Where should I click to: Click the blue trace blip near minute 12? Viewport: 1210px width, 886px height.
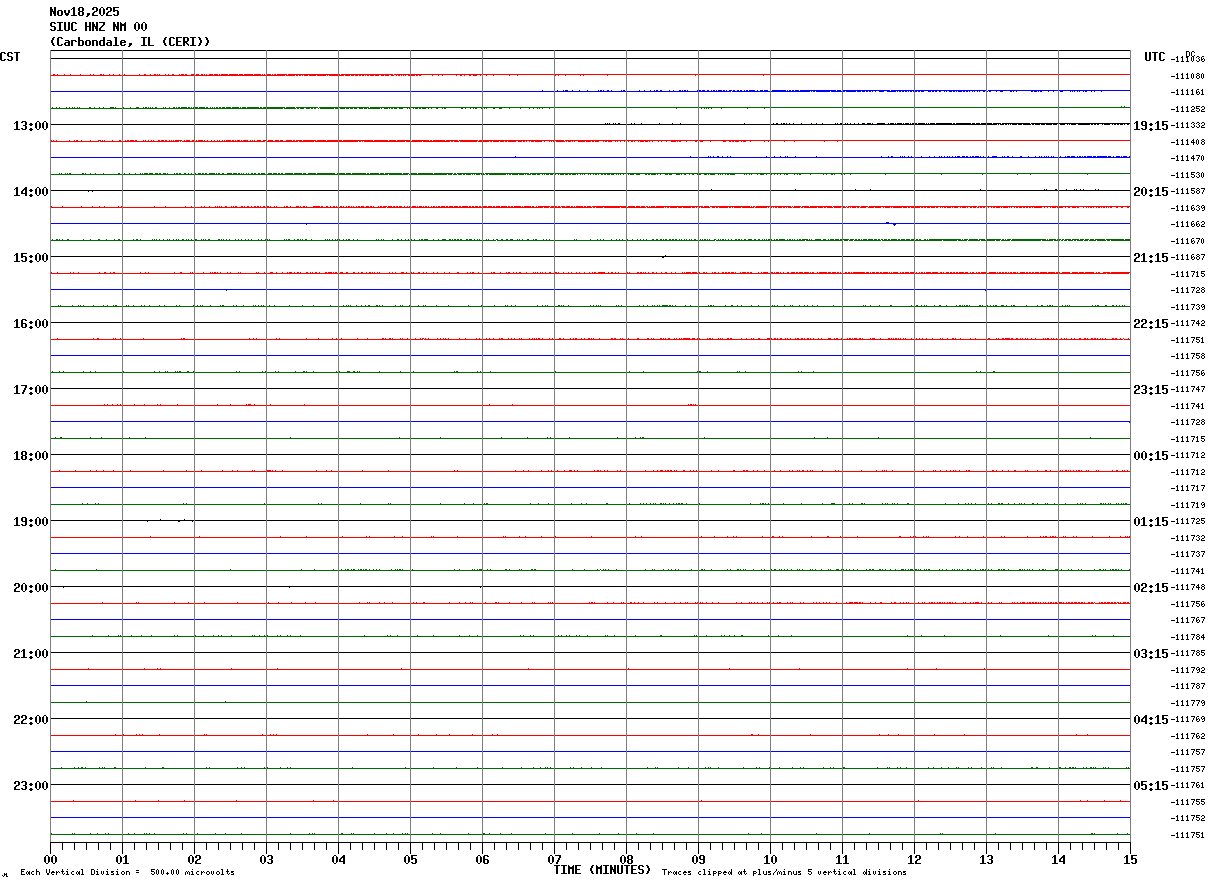tap(890, 224)
